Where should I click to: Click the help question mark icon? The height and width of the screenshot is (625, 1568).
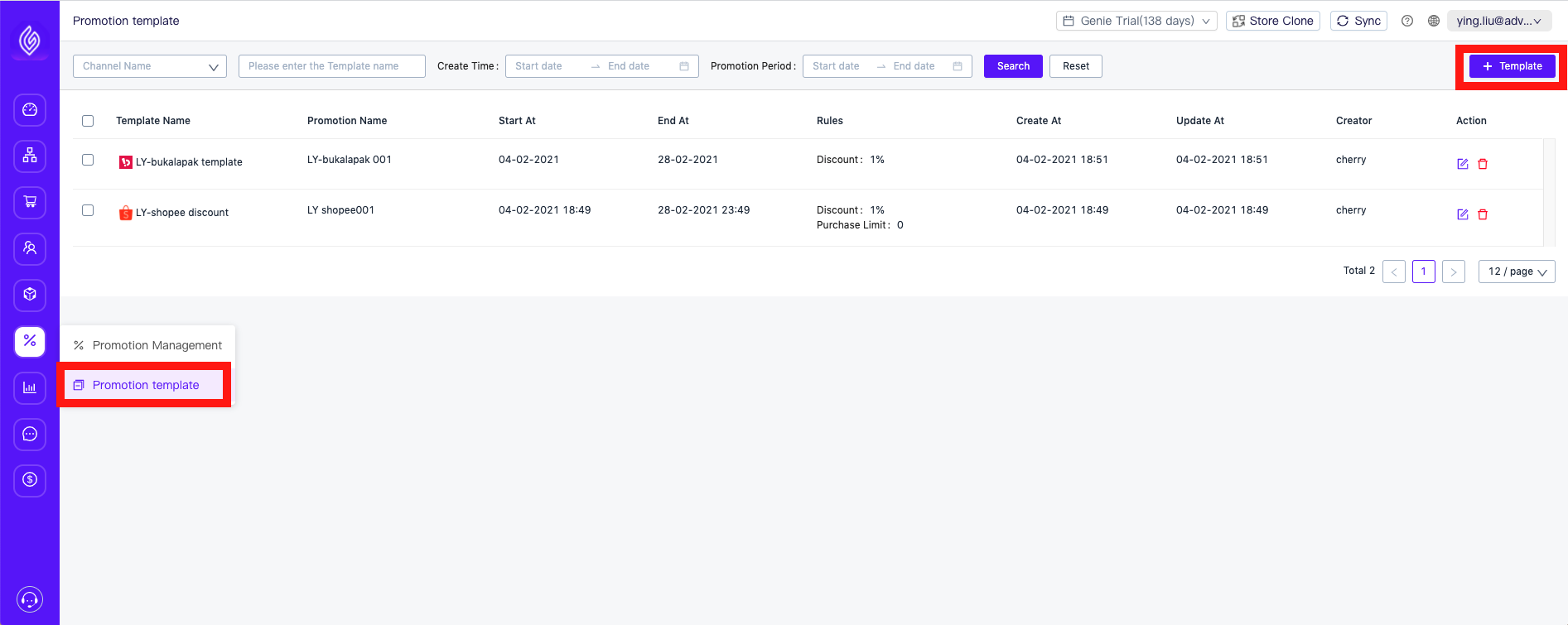[x=1407, y=21]
